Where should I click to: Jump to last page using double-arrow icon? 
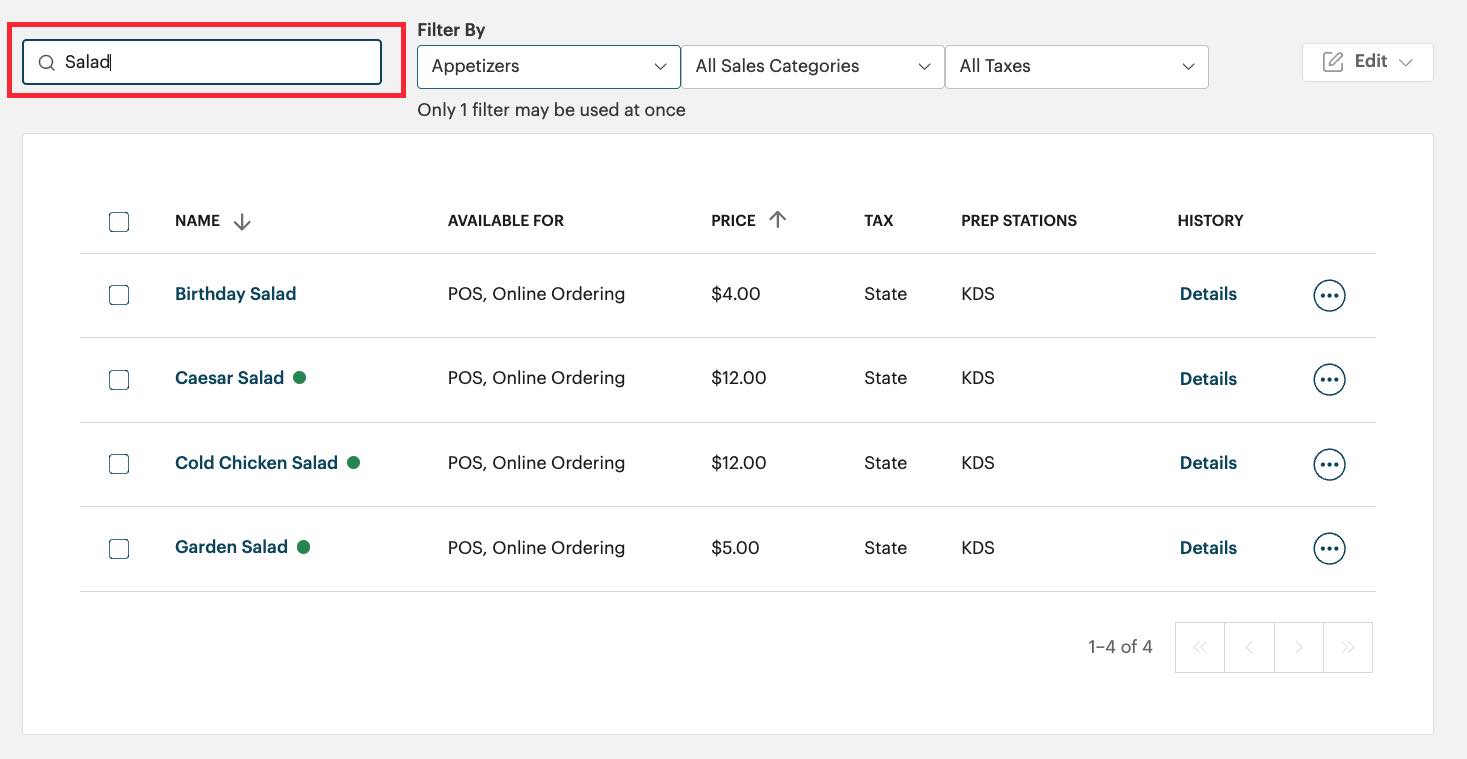[x=1348, y=647]
